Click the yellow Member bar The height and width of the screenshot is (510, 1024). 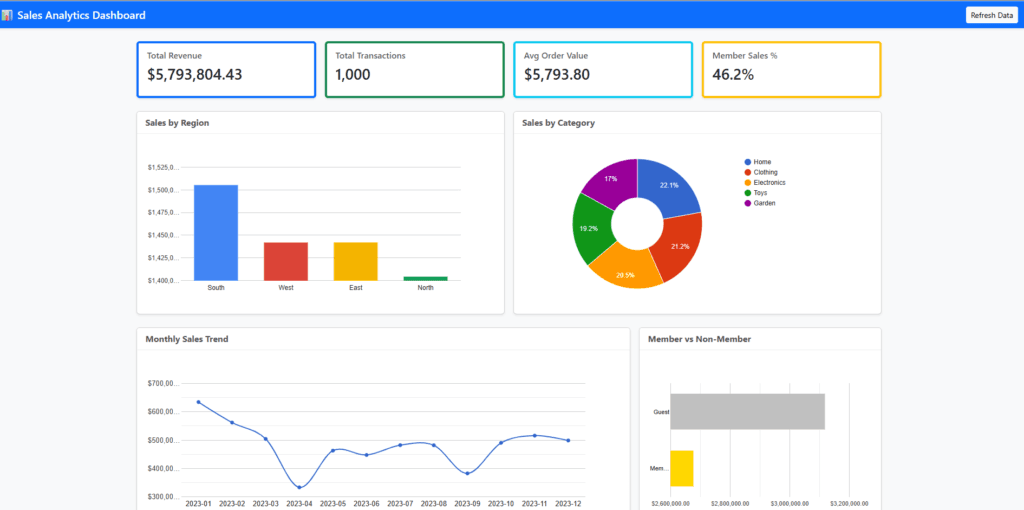click(681, 468)
